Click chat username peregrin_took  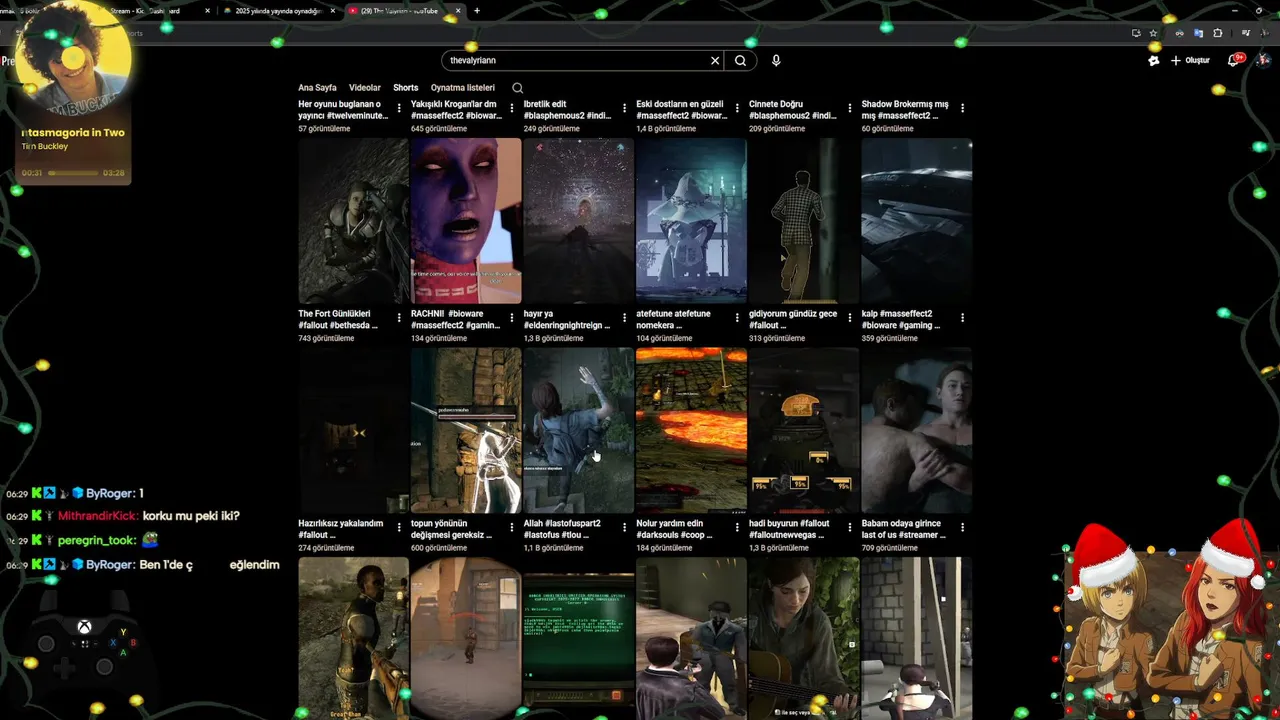tap(97, 540)
